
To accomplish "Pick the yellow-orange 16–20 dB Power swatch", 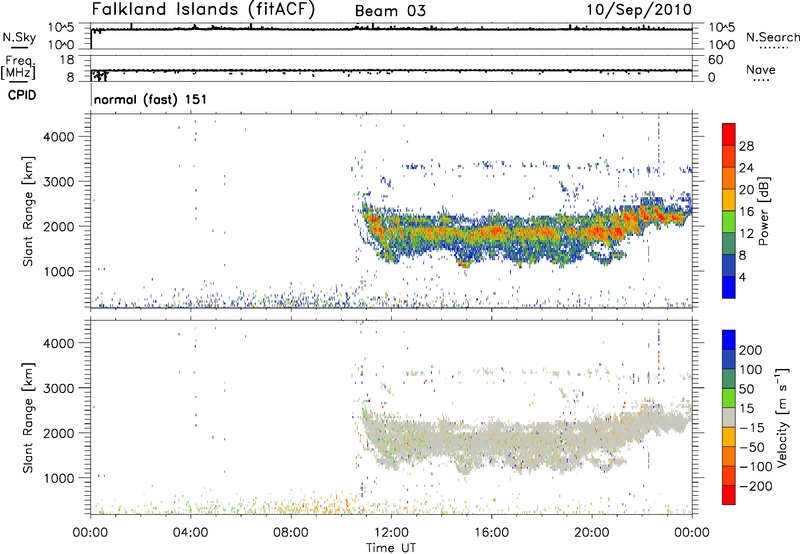I will (729, 200).
